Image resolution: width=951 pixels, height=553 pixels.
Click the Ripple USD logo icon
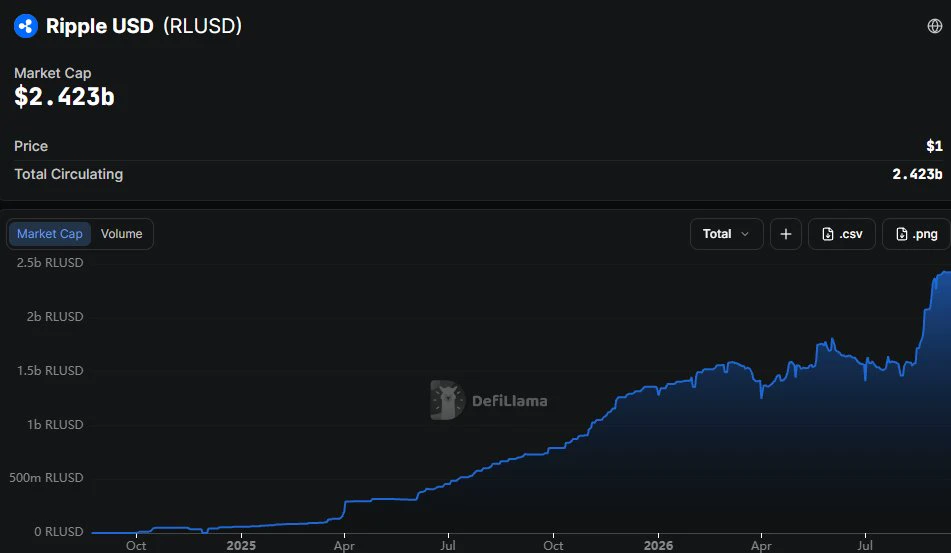26,26
